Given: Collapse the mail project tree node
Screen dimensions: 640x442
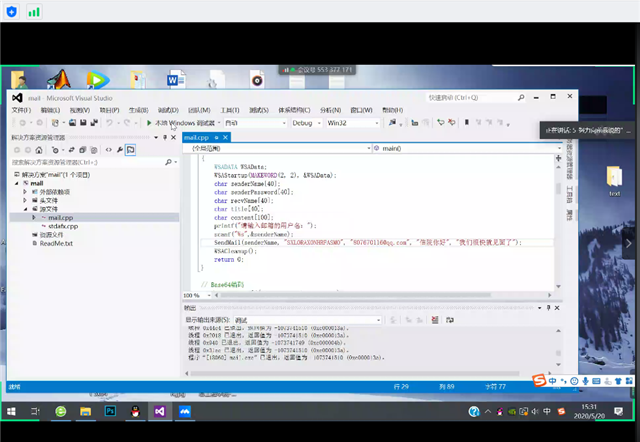Looking at the screenshot, I should click(x=15, y=184).
